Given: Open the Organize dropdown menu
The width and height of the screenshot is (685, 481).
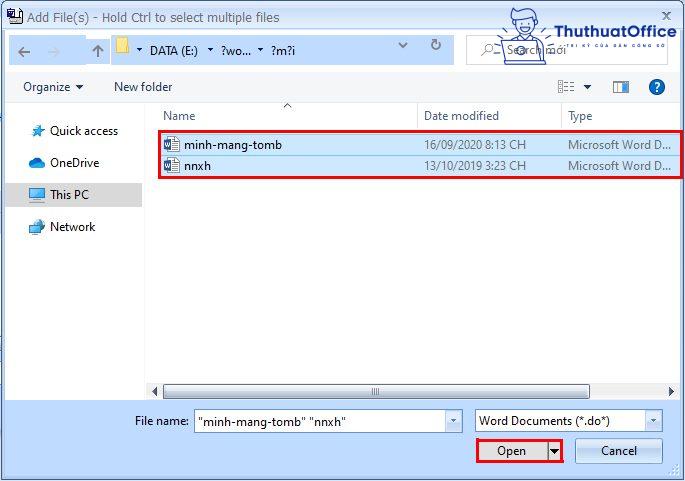Looking at the screenshot, I should pos(53,87).
